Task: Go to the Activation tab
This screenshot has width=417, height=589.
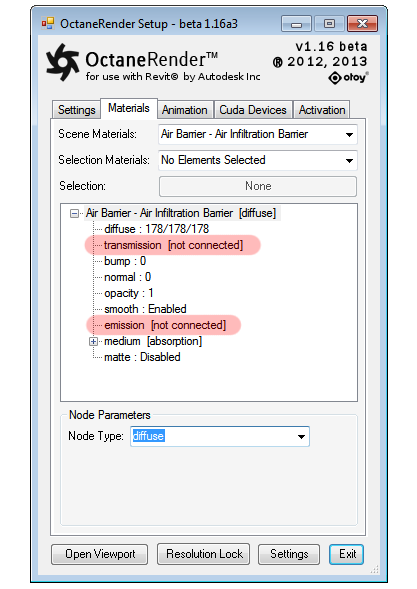Action: 322,110
